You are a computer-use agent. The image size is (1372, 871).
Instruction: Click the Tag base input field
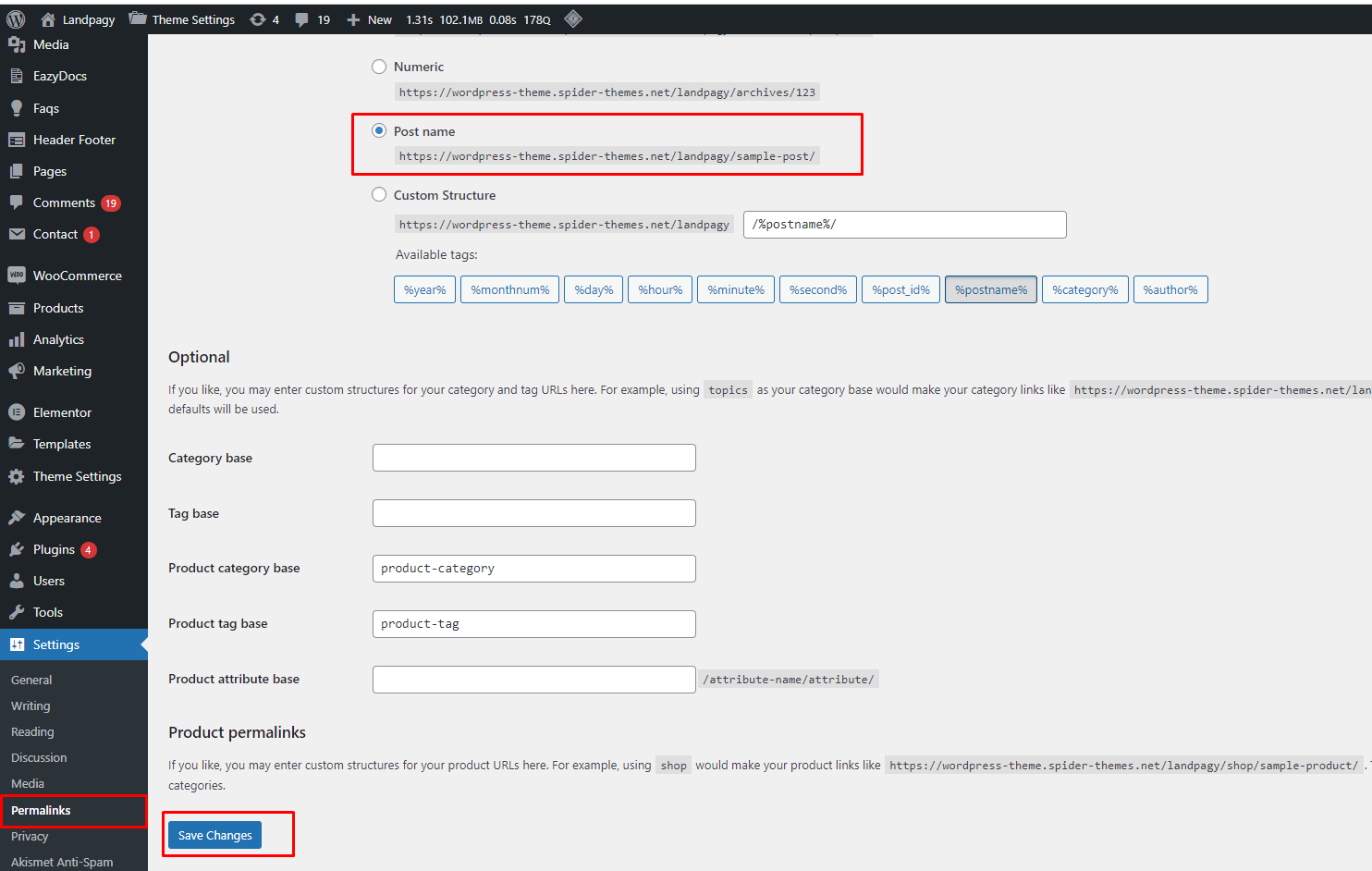coord(534,513)
